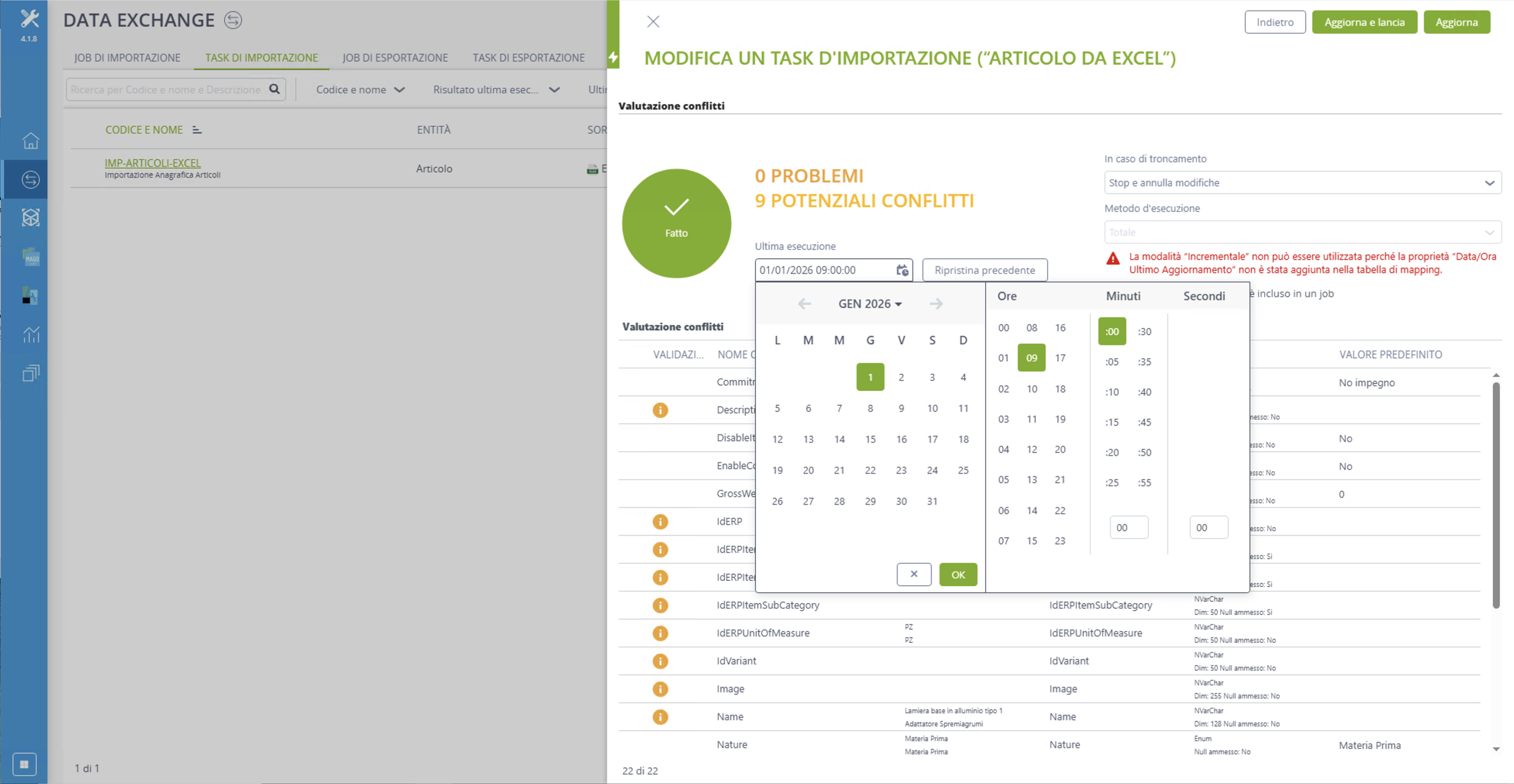Select hour 10 in Ore column

point(1031,389)
